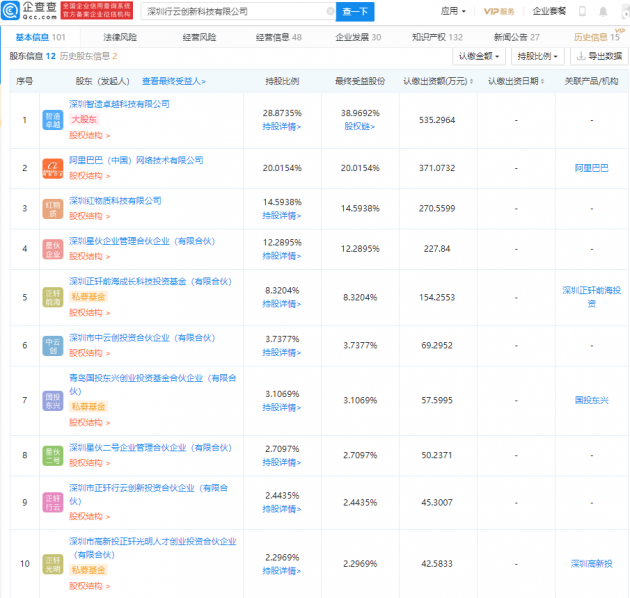Click the 正轩前海 logo icon in row 5
This screenshot has height=598, width=630.
pyautogui.click(x=53, y=297)
